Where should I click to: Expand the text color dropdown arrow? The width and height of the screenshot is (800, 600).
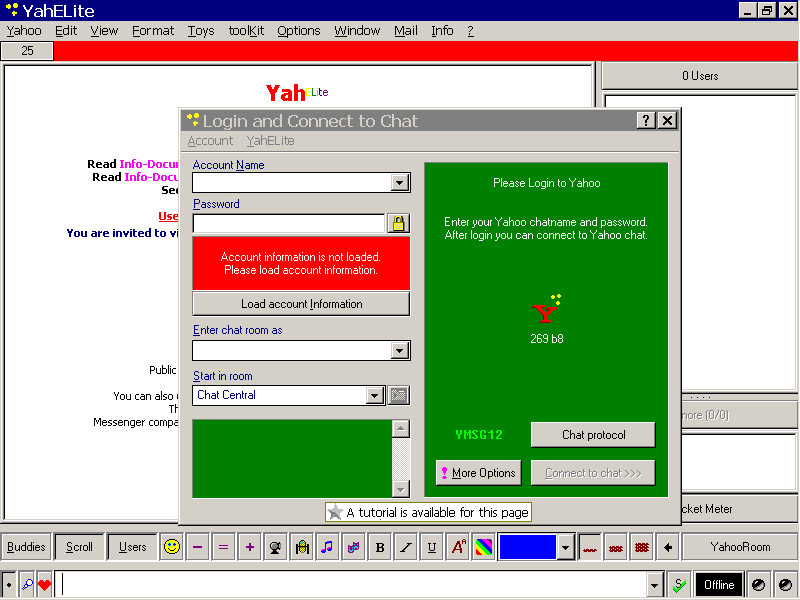point(565,547)
